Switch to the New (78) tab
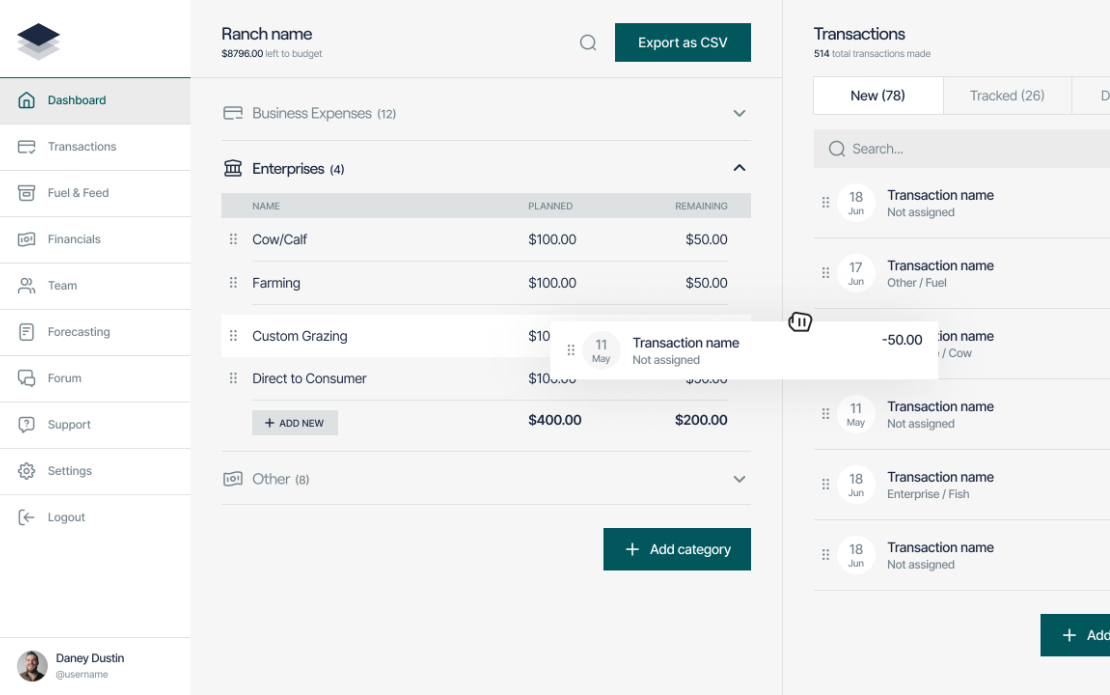Screen dimensions: 1110x695 878,96
